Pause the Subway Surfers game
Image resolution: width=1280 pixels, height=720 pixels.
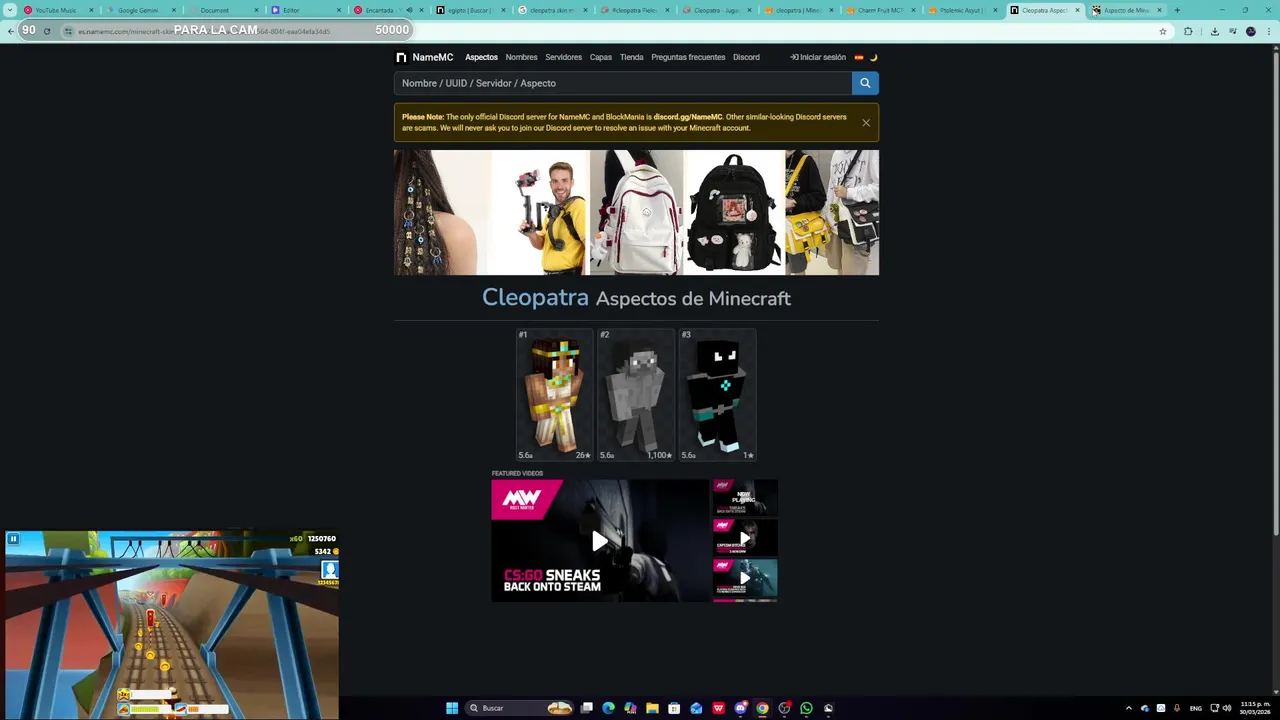(13, 539)
